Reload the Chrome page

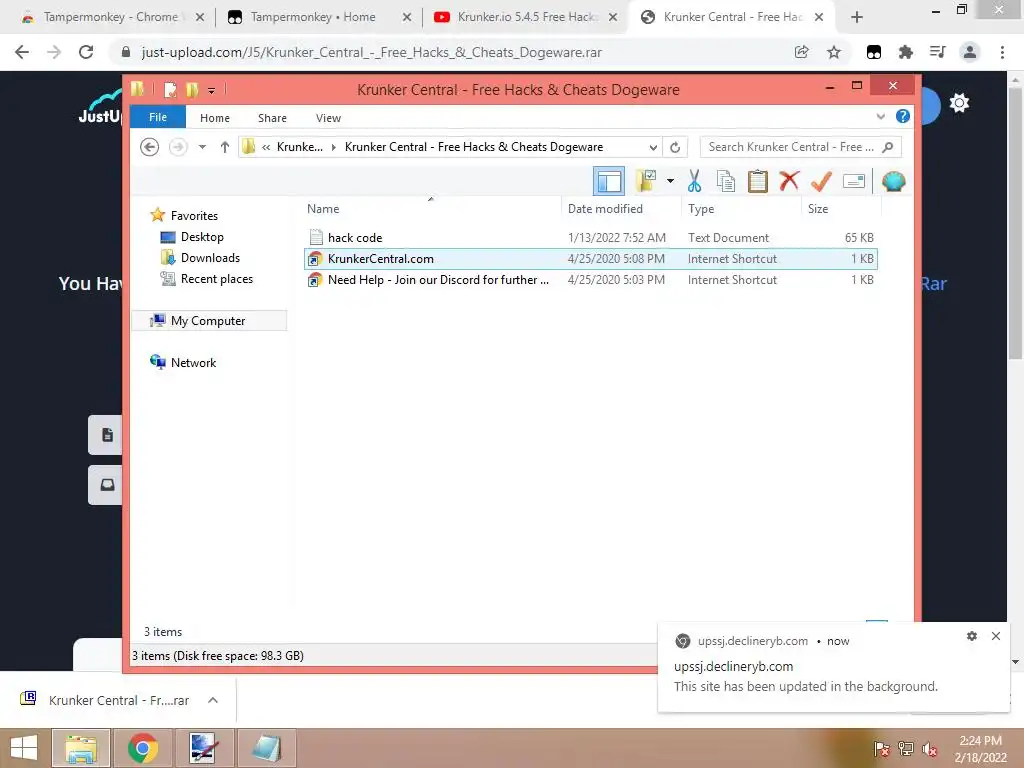pos(86,52)
